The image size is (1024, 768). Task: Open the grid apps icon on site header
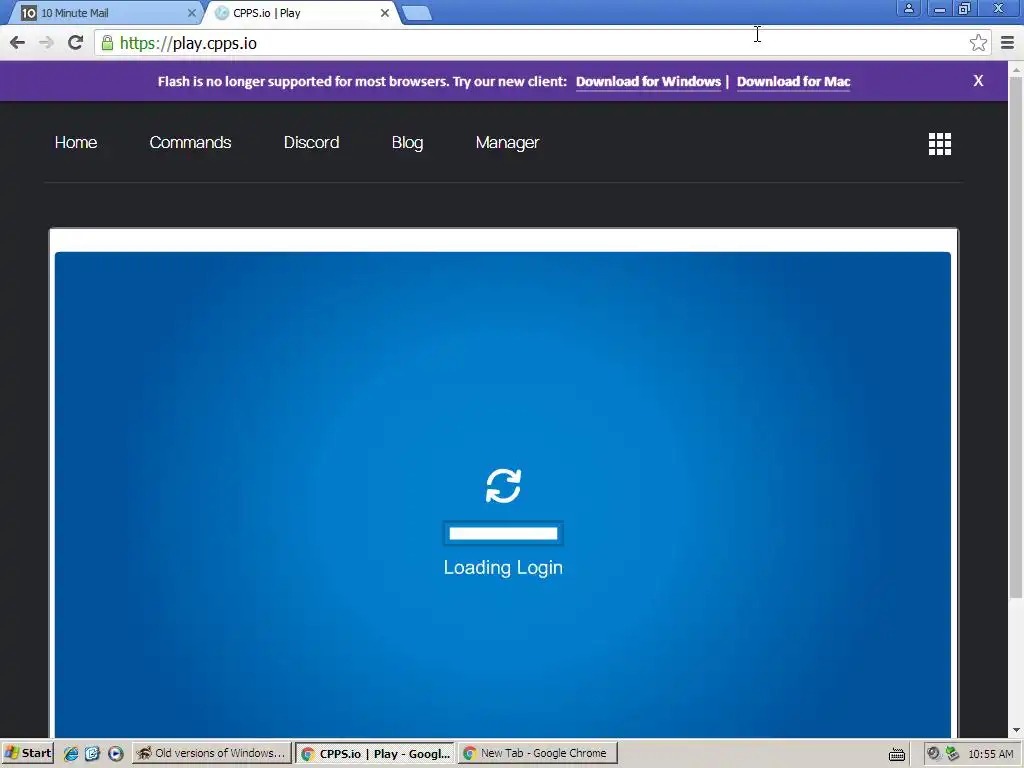pos(940,144)
